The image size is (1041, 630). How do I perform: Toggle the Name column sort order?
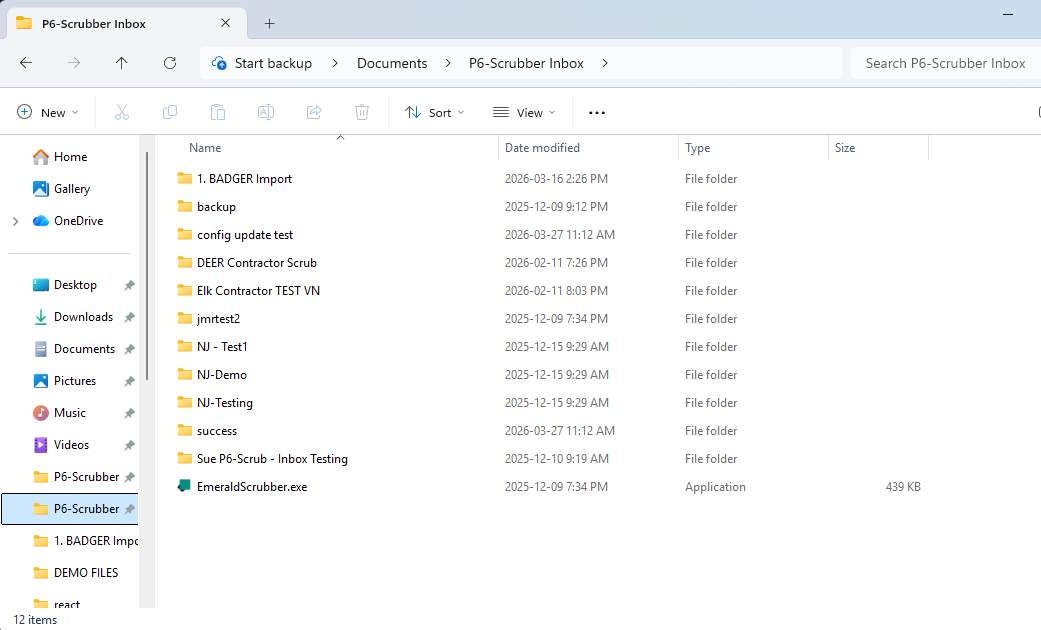click(204, 147)
